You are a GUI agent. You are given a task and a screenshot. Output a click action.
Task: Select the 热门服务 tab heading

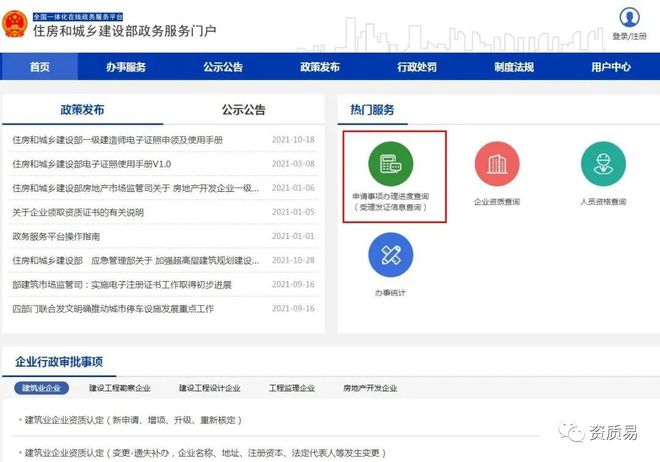point(373,110)
